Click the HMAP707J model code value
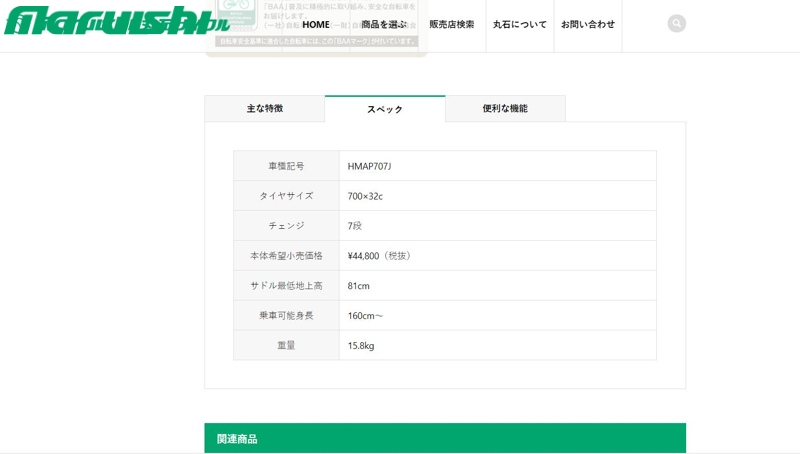 click(x=369, y=166)
